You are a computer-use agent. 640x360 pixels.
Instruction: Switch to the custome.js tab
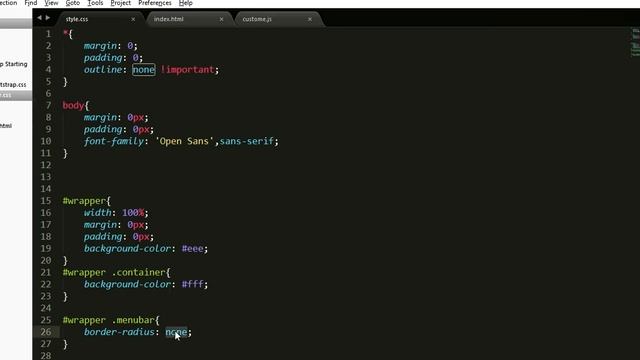point(257,19)
